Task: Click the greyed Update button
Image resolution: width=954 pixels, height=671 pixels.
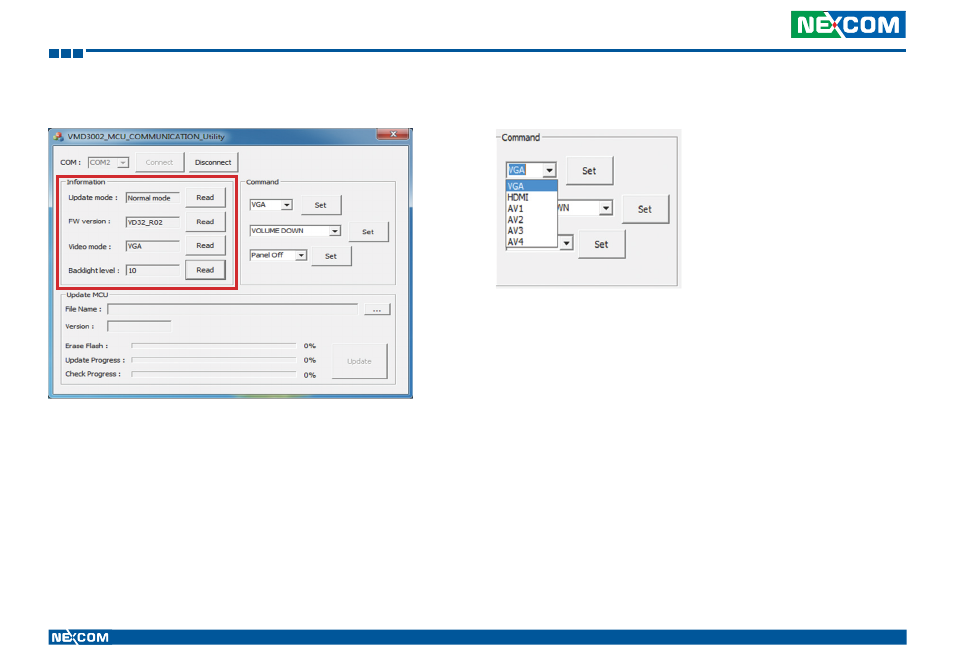Action: [x=359, y=361]
